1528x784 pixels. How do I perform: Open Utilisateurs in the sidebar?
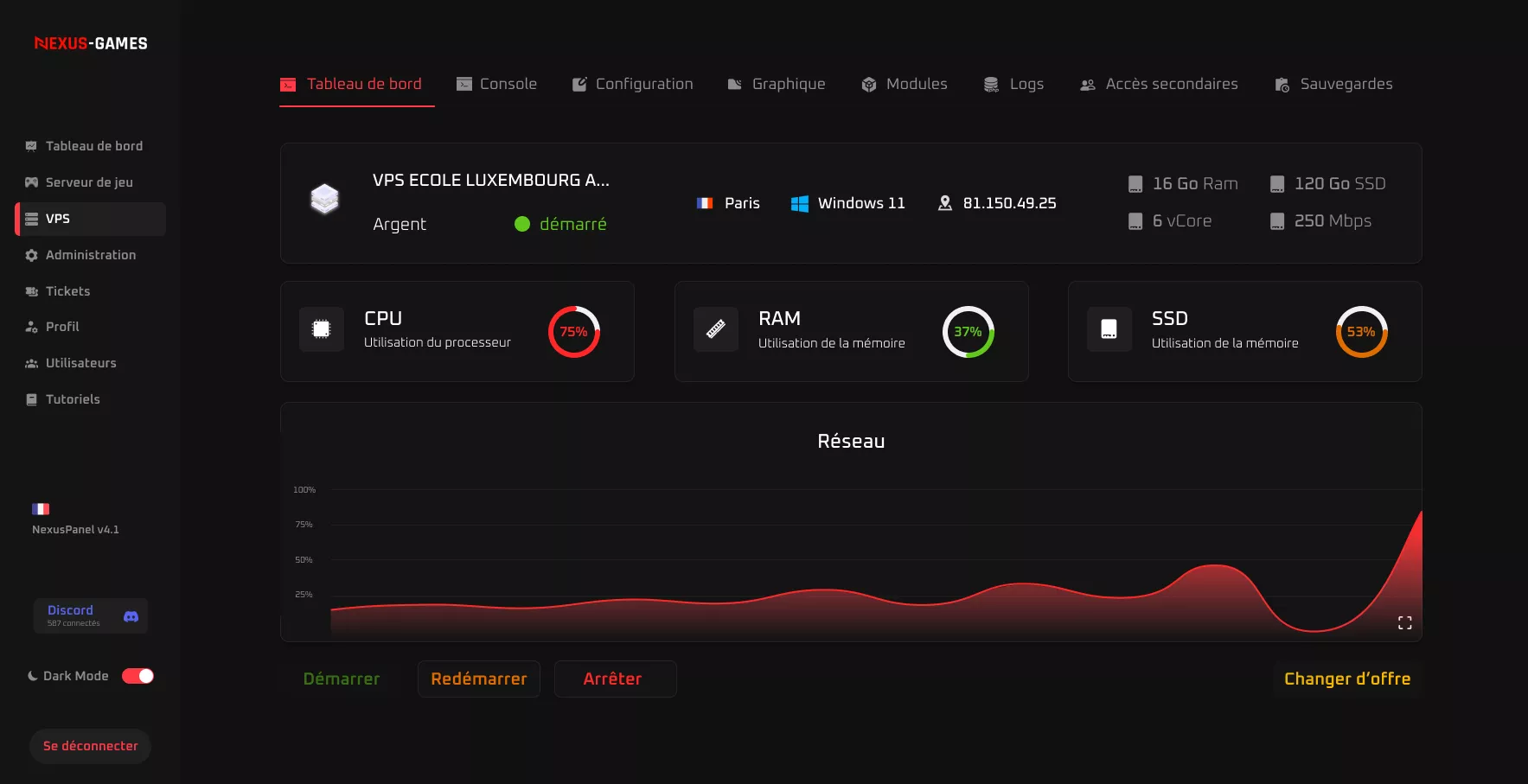click(91, 363)
